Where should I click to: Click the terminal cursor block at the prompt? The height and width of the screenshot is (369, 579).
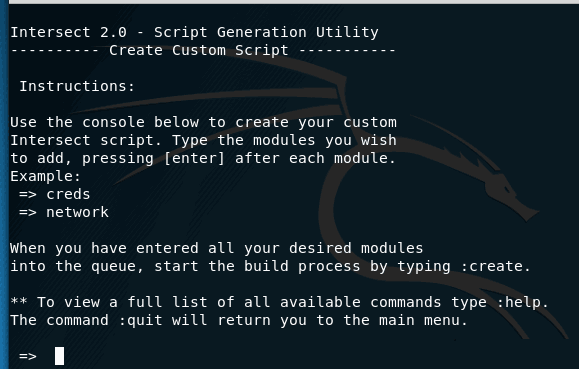[59, 356]
